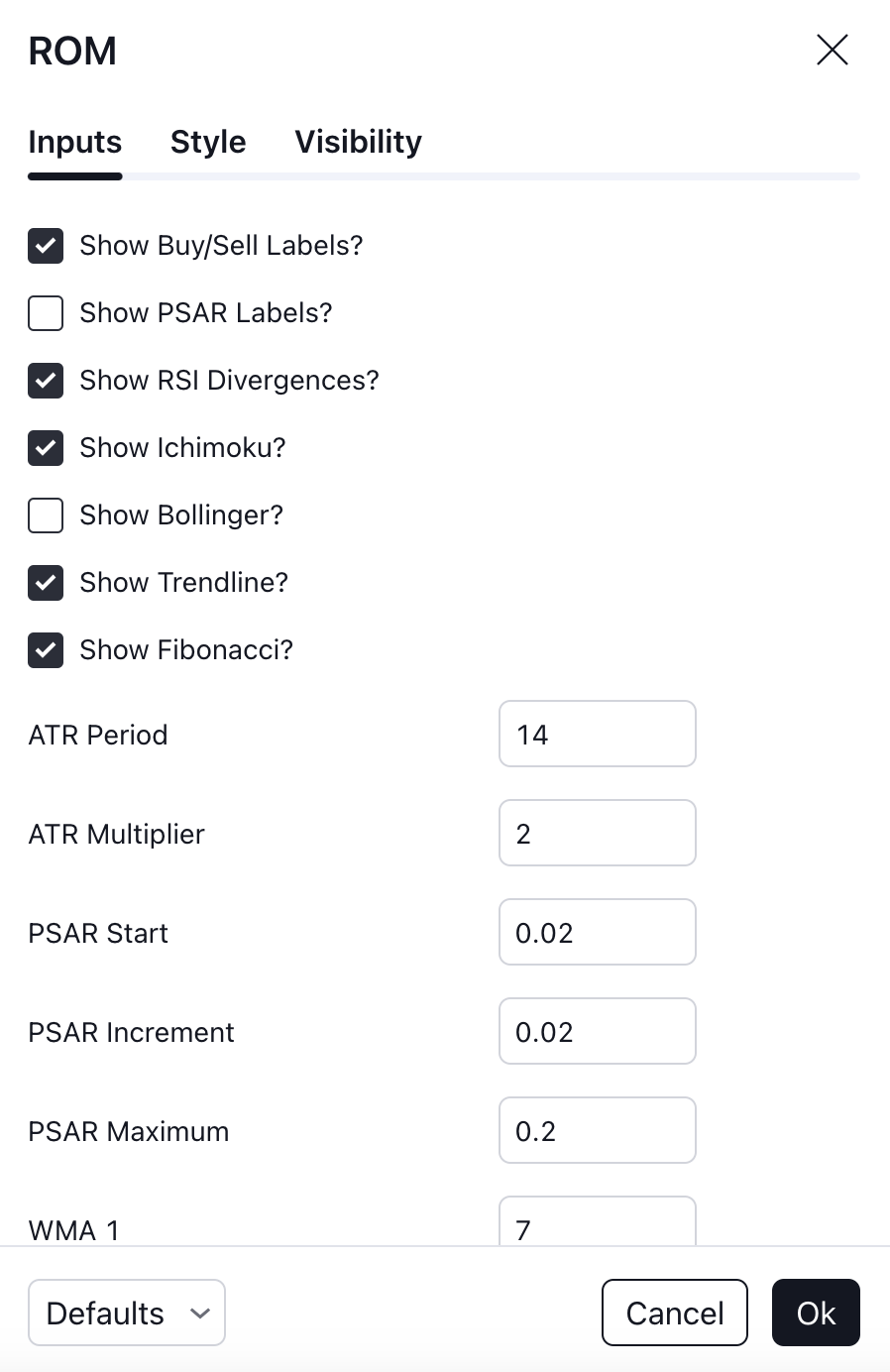Viewport: 890px width, 1372px height.
Task: Click the Defaults chevron arrow
Action: pyautogui.click(x=200, y=1314)
